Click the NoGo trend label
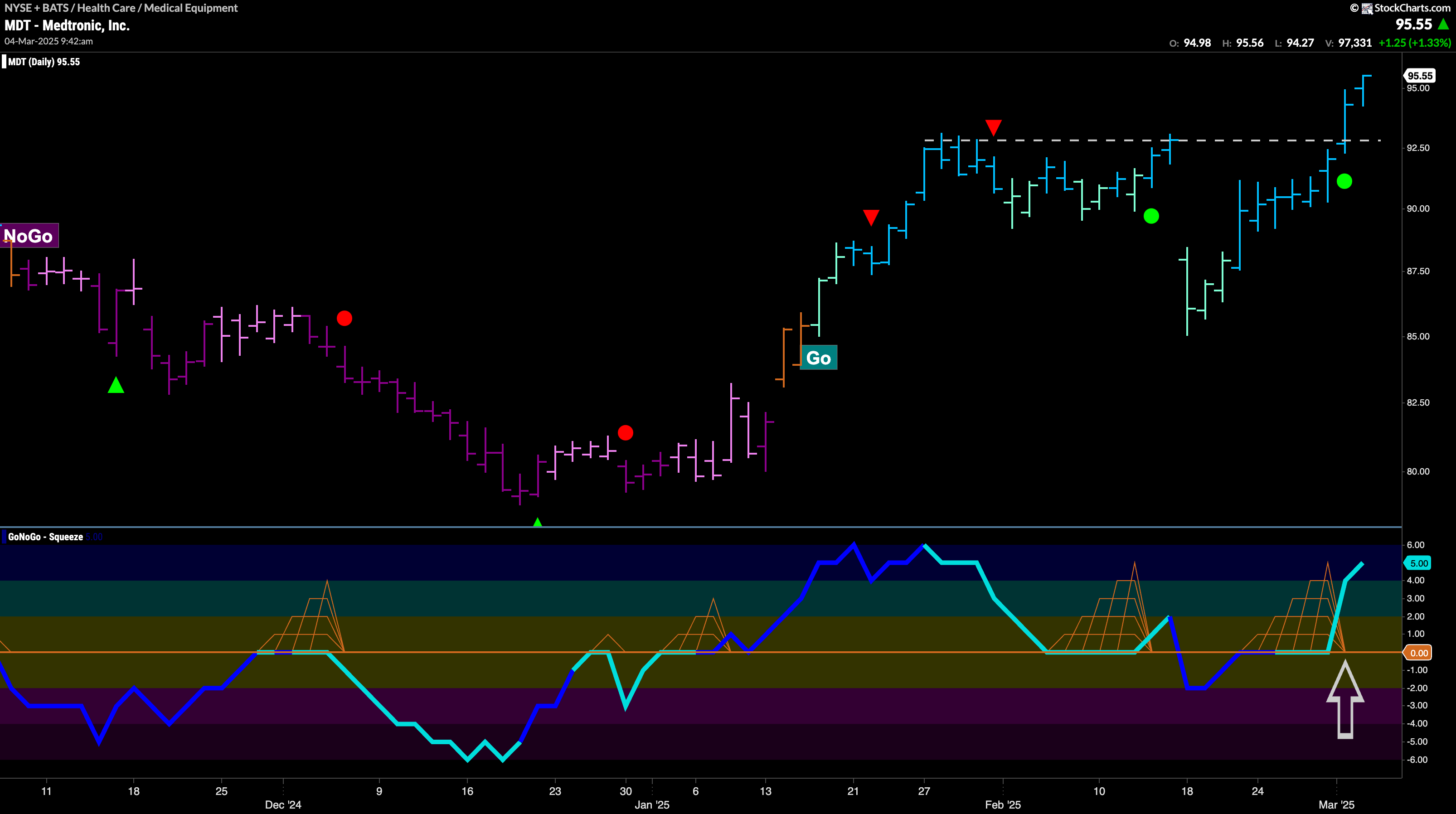 [x=29, y=236]
